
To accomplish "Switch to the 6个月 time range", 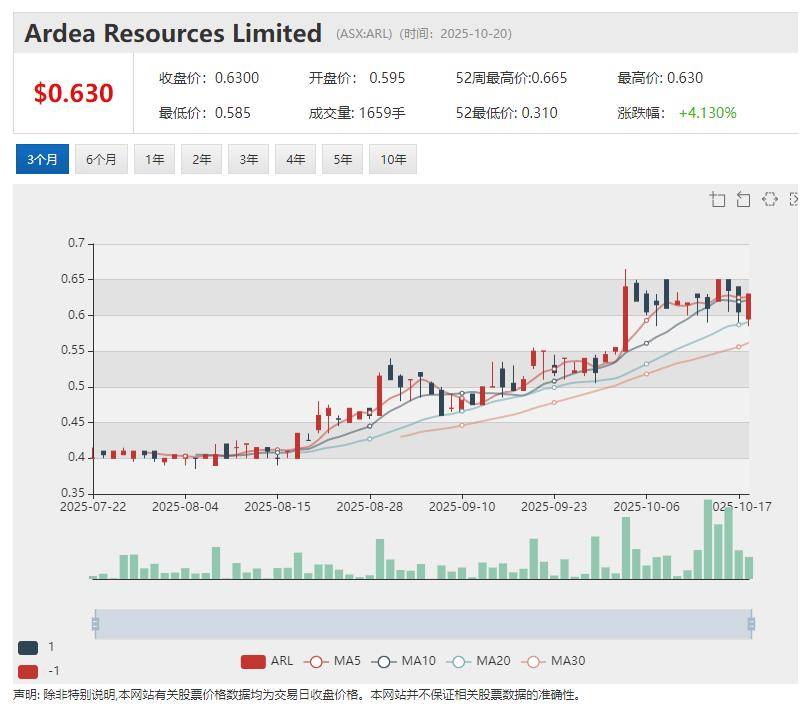I will 101,159.
